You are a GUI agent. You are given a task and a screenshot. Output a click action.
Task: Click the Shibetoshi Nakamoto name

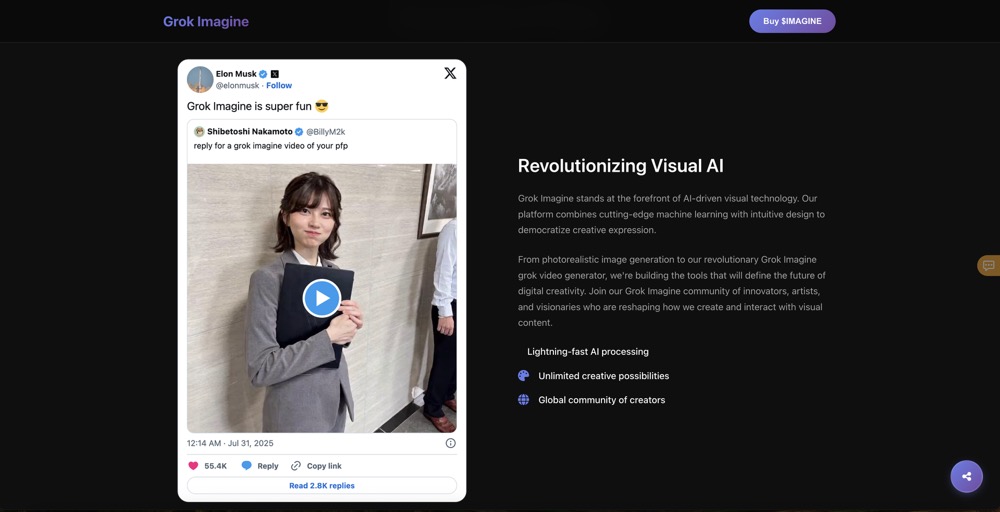coord(249,131)
